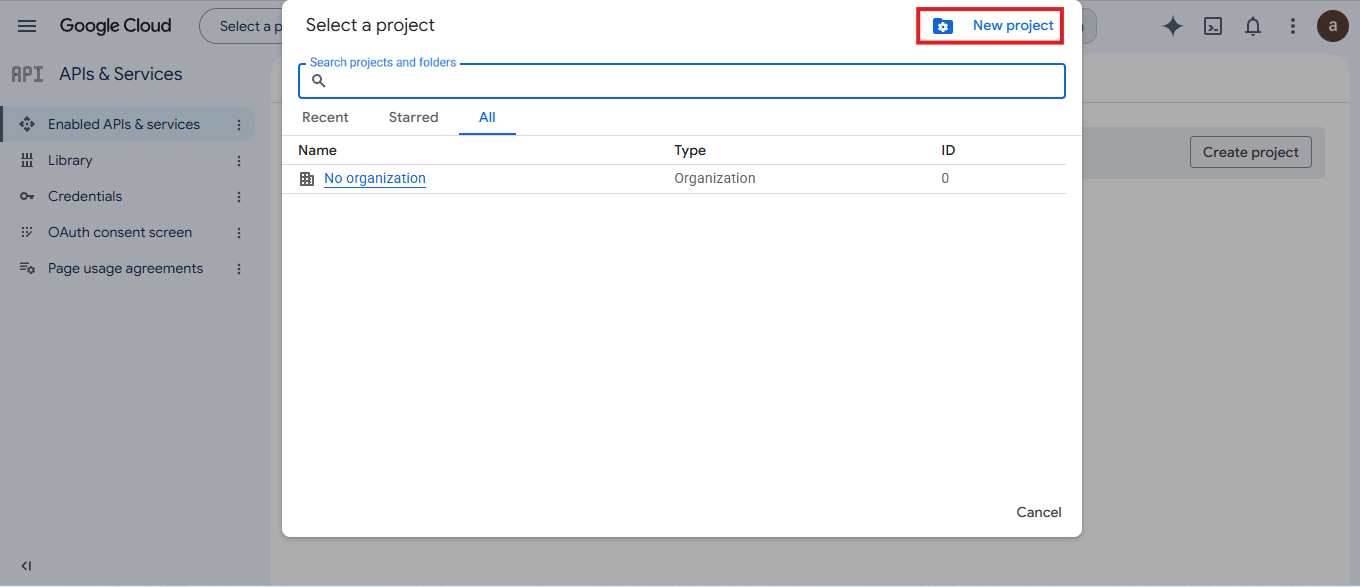This screenshot has height=587, width=1360.
Task: Open the main navigation hamburger menu
Action: click(x=27, y=26)
